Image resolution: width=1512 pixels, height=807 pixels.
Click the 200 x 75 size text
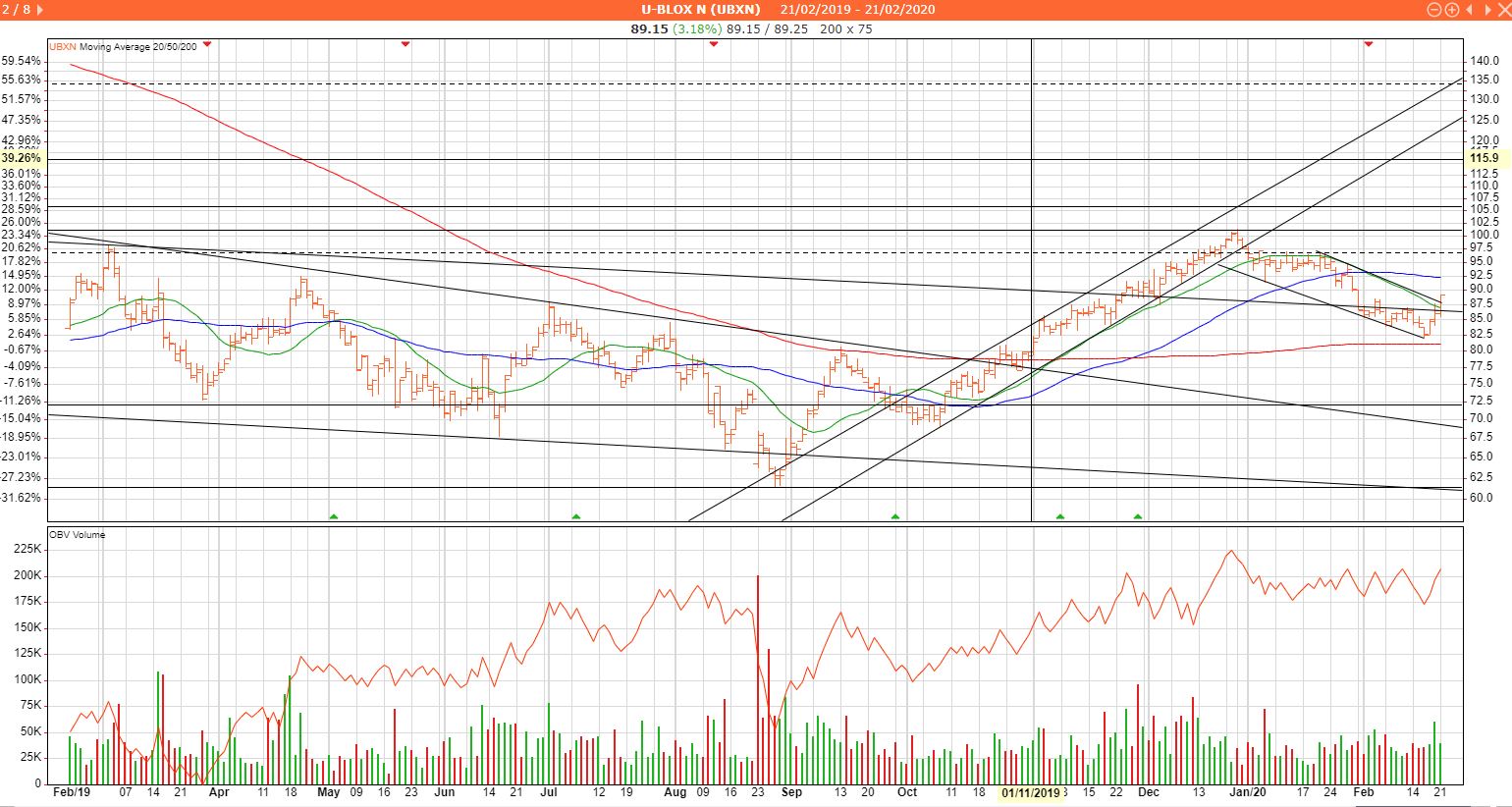pyautogui.click(x=845, y=28)
